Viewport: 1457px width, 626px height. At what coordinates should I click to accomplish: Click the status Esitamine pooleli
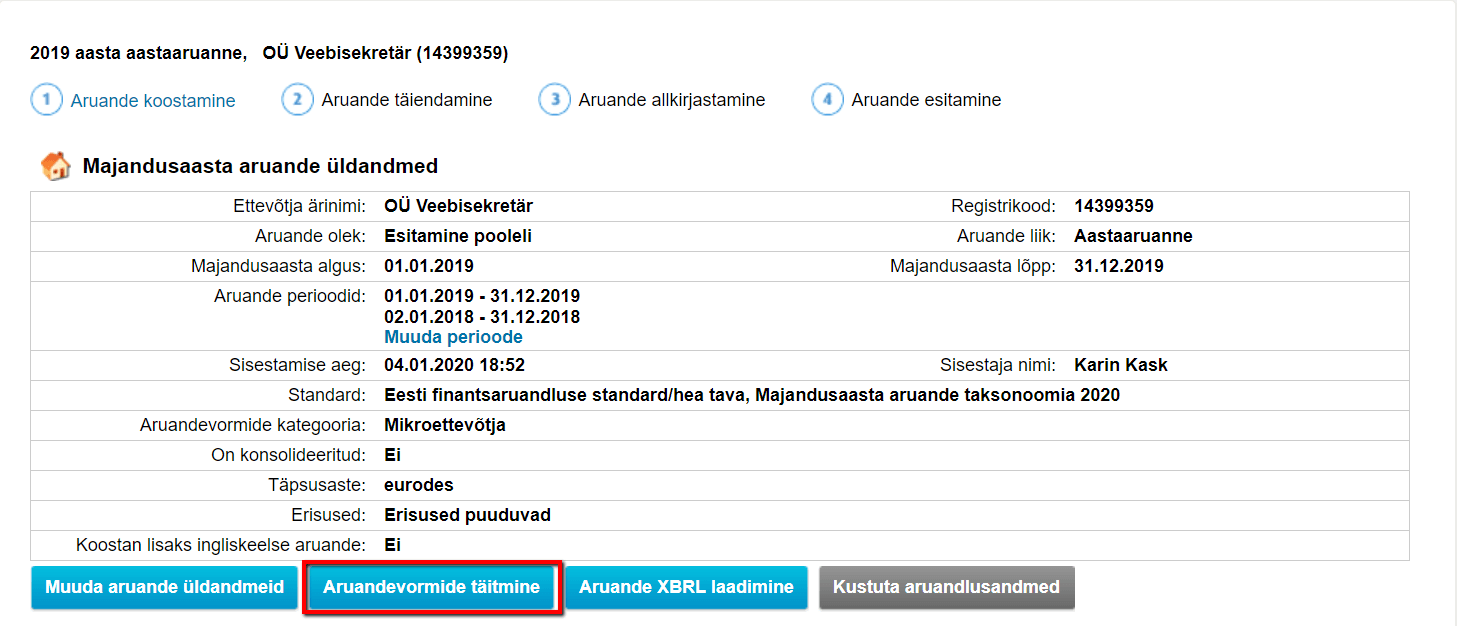458,237
